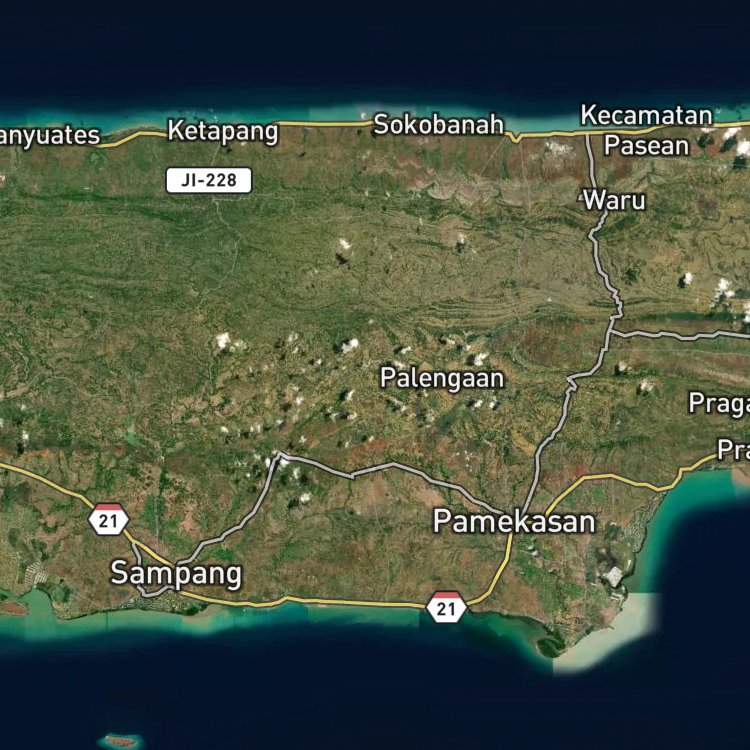This screenshot has height=750, width=750.
Task: Open the Kecamatan Pasean label
Action: 647,130
